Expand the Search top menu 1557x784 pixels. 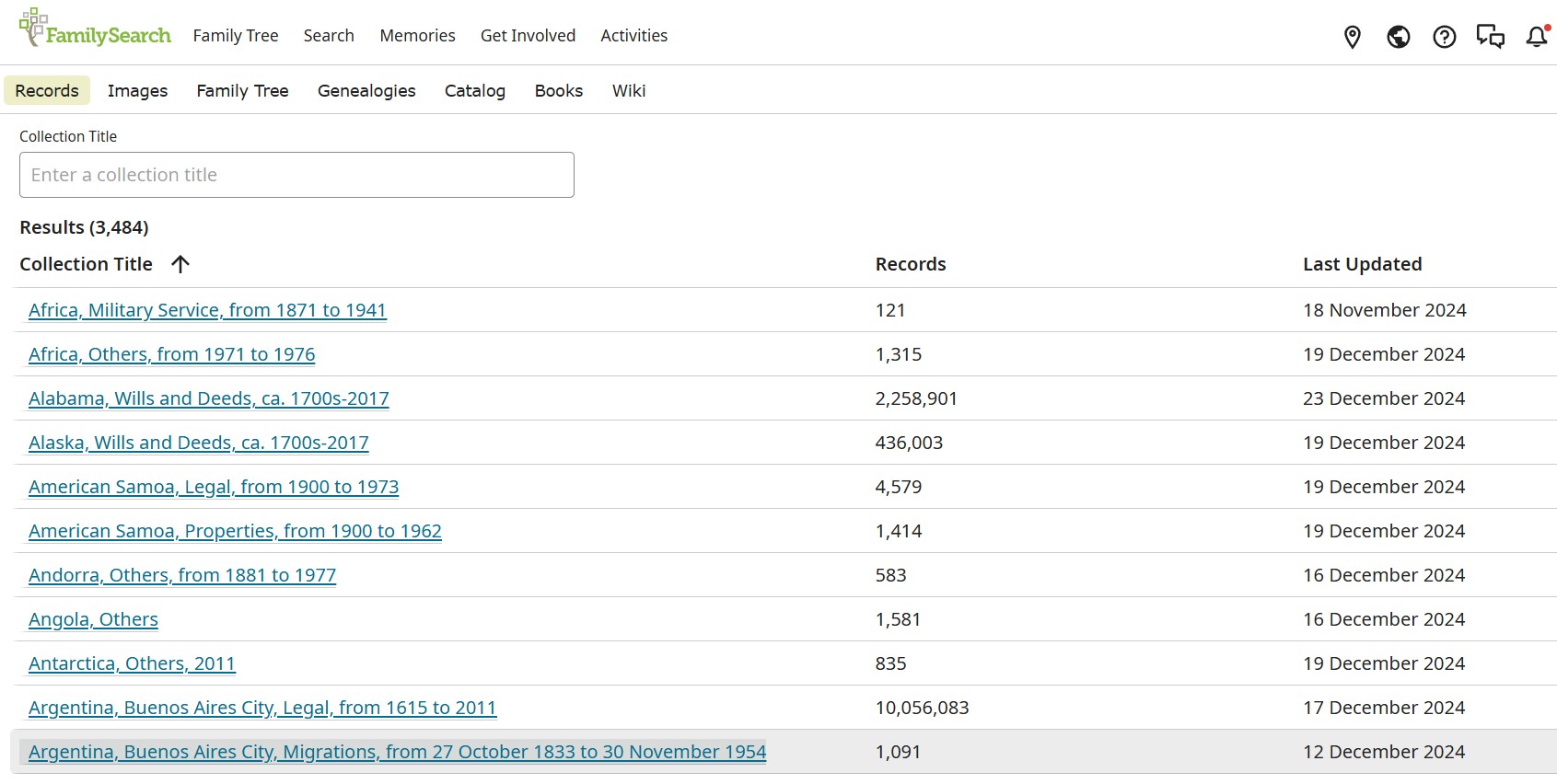tap(329, 36)
